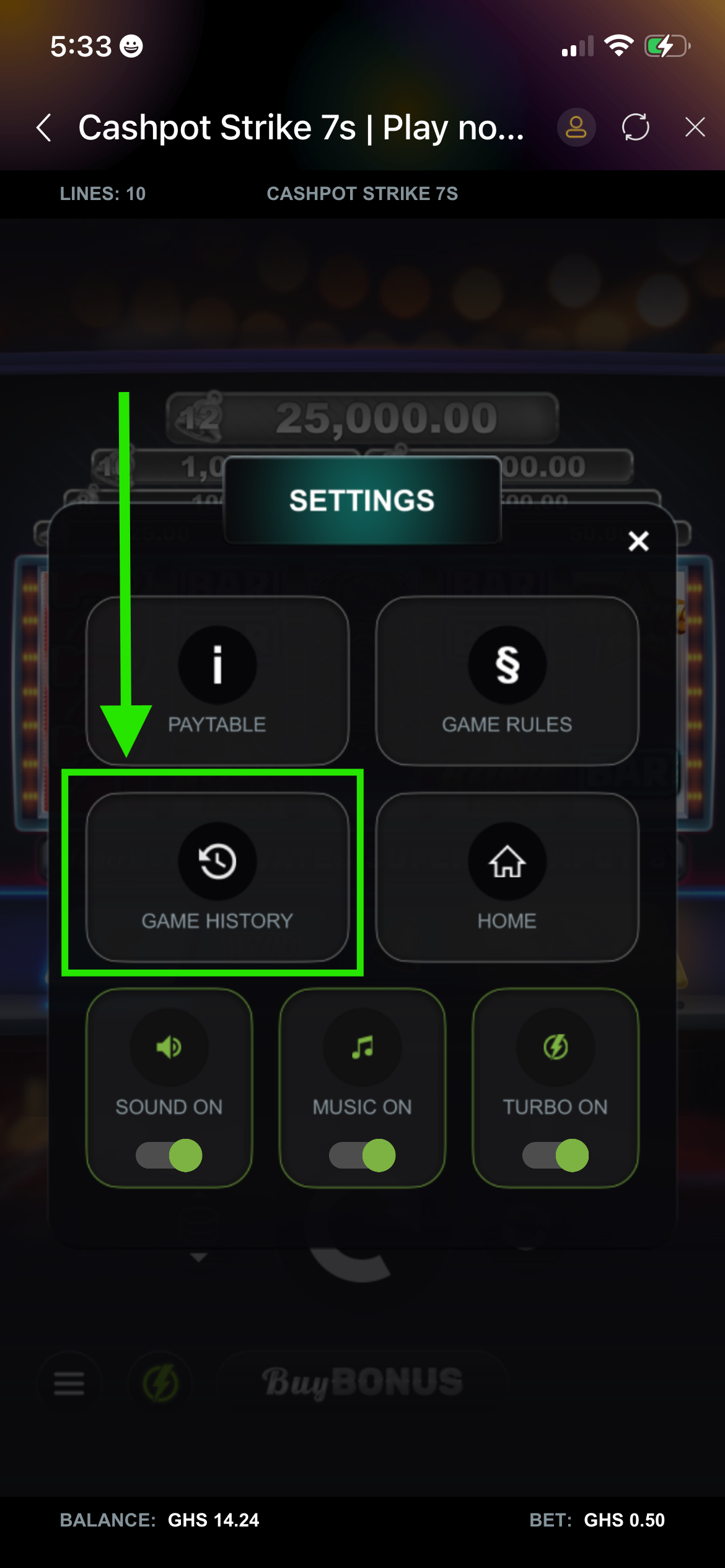Viewport: 725px width, 1568px height.
Task: Open Game History clock icon
Action: [217, 861]
